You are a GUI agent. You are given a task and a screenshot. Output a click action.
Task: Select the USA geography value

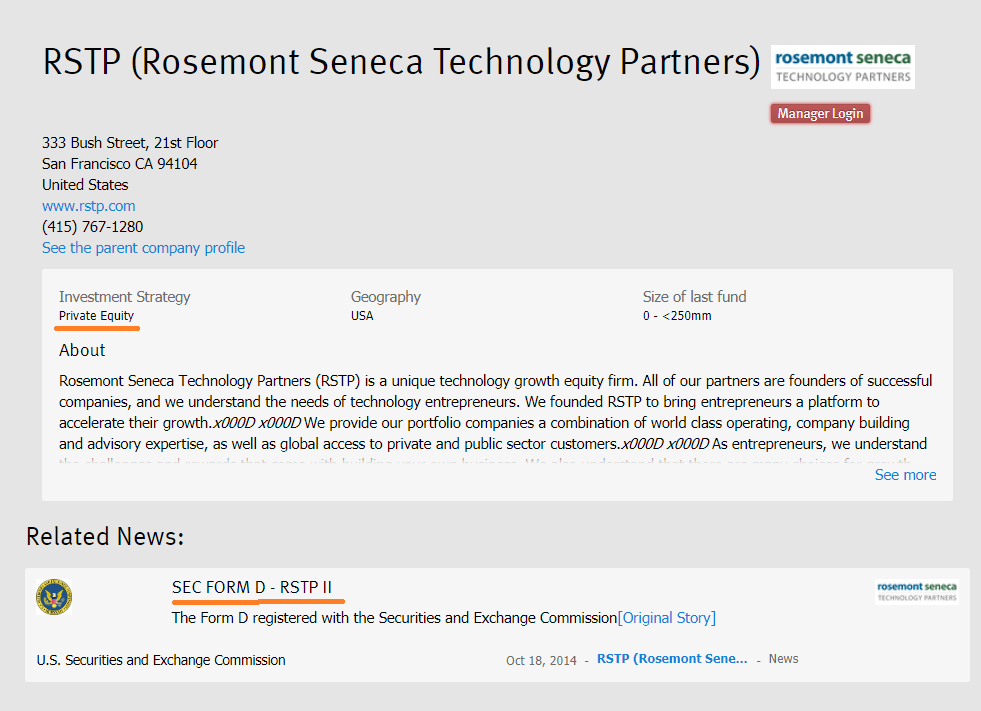(x=362, y=315)
